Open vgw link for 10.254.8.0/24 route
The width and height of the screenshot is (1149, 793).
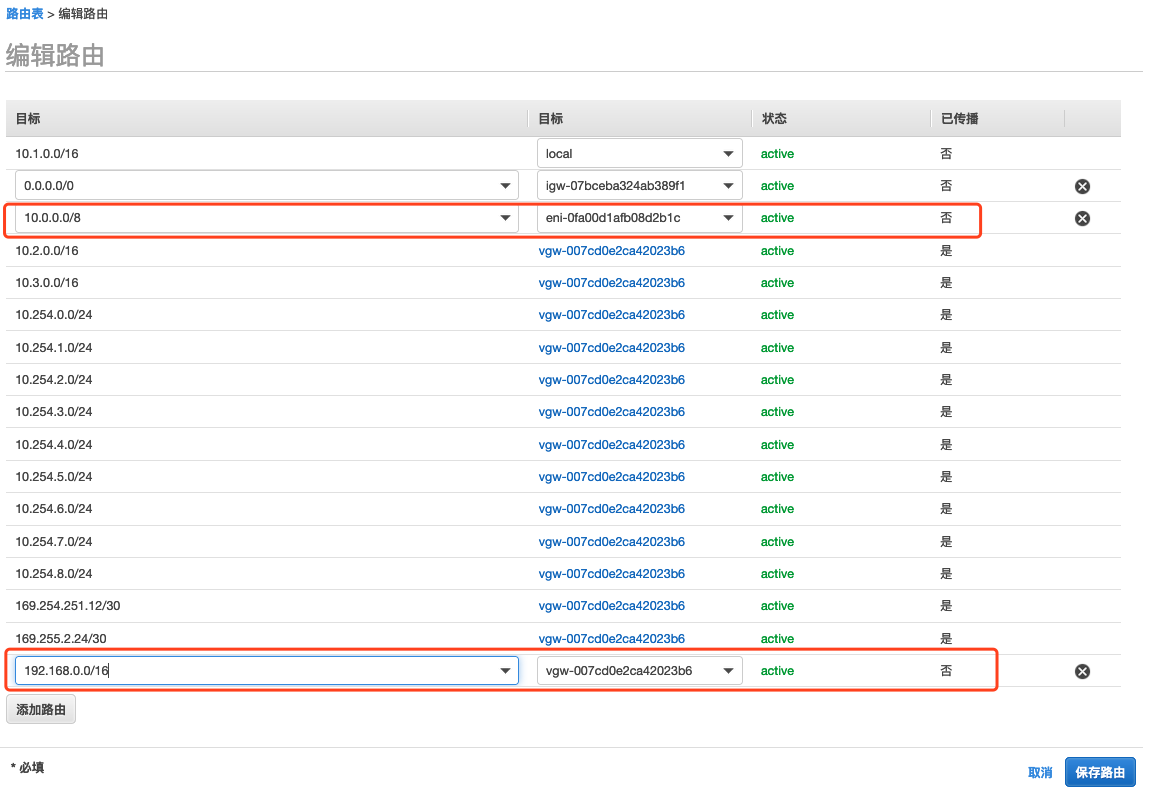611,574
